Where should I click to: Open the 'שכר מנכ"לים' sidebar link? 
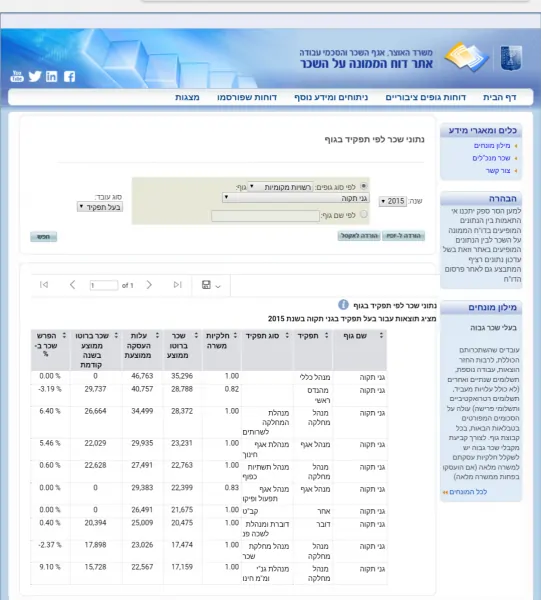(491, 158)
